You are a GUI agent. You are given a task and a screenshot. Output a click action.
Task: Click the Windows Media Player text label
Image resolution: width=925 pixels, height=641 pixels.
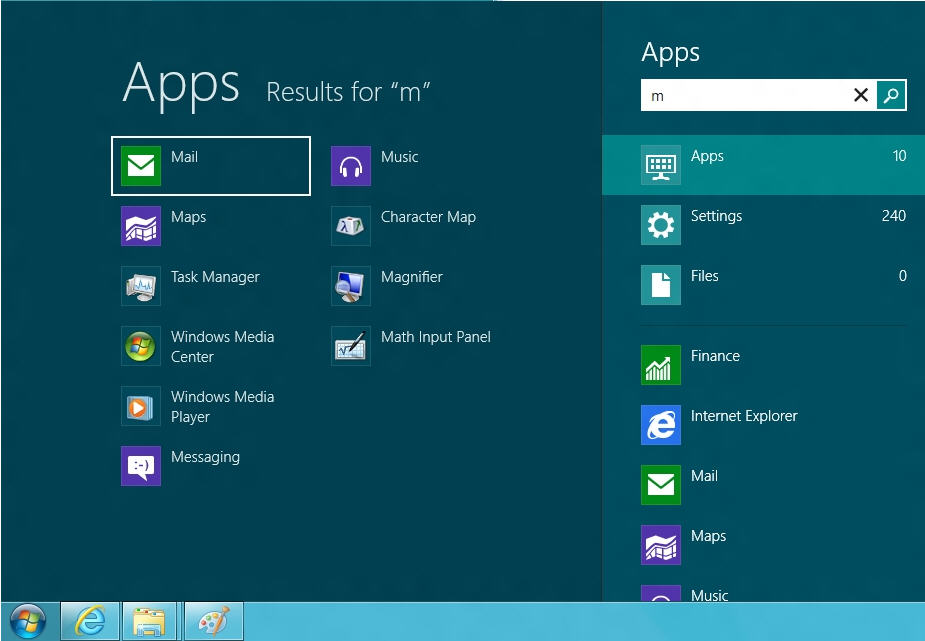click(222, 406)
